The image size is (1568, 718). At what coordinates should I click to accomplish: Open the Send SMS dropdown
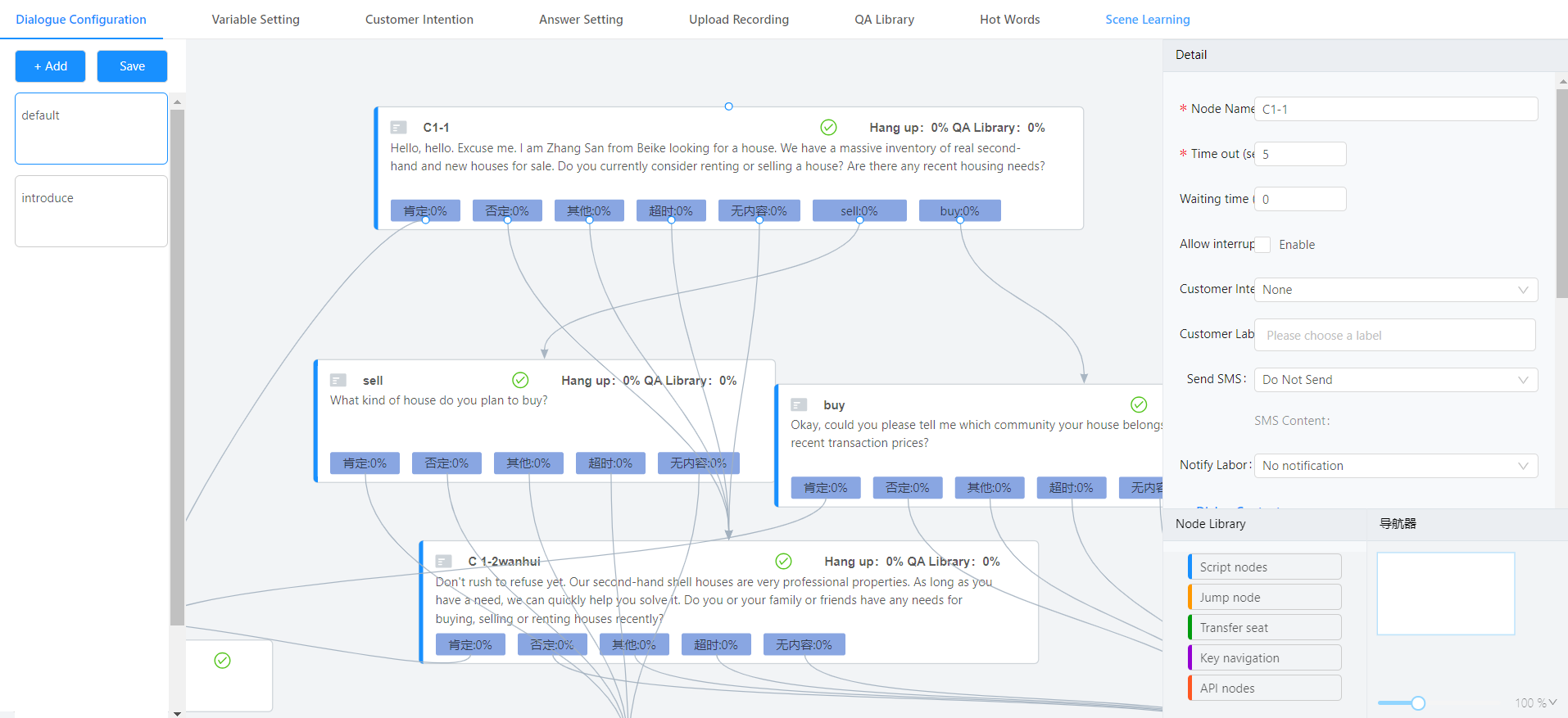(x=1395, y=380)
